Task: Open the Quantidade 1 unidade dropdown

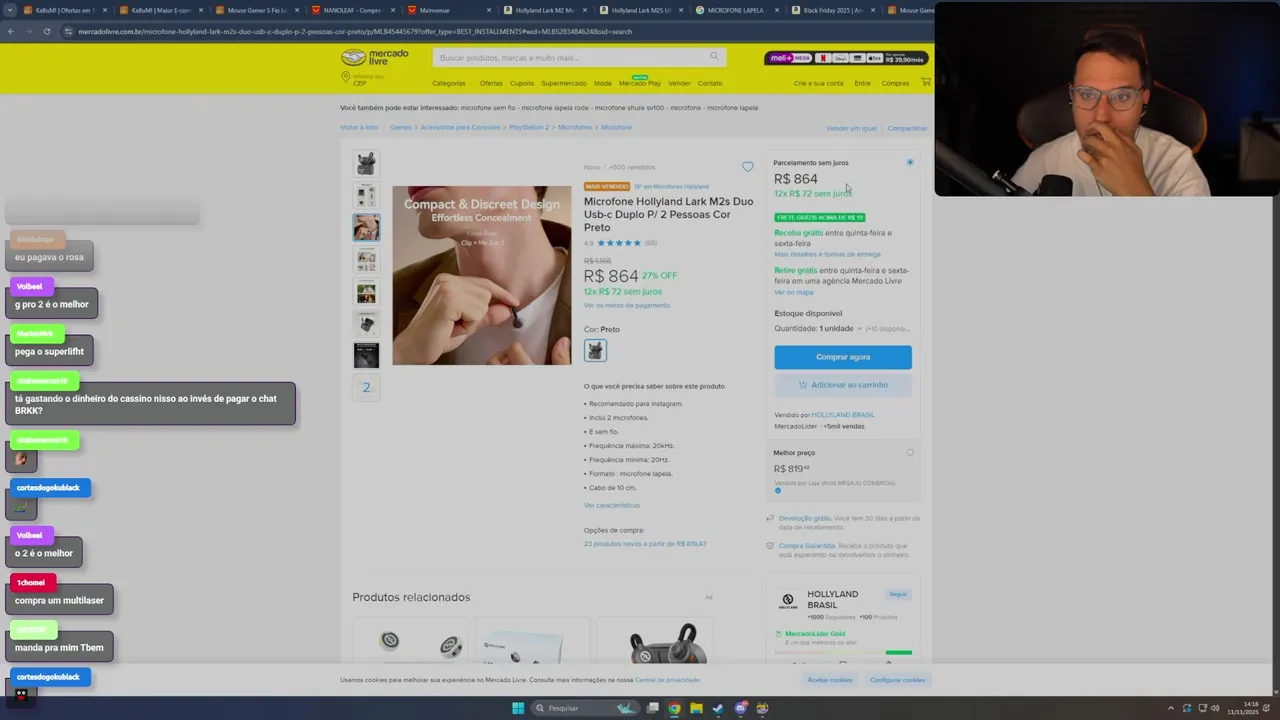Action: tap(840, 328)
